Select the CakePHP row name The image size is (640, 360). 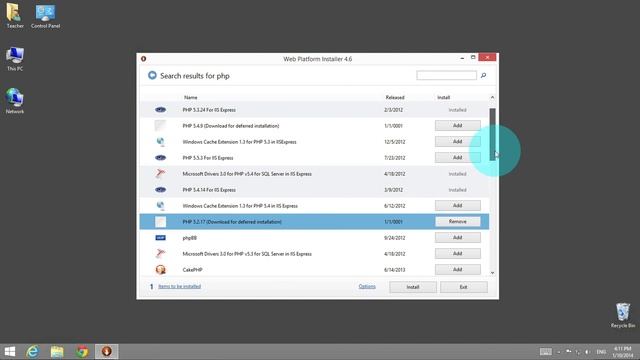pyautogui.click(x=192, y=269)
